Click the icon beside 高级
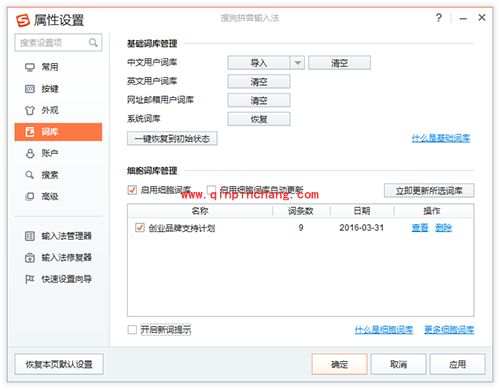 pyautogui.click(x=30, y=196)
